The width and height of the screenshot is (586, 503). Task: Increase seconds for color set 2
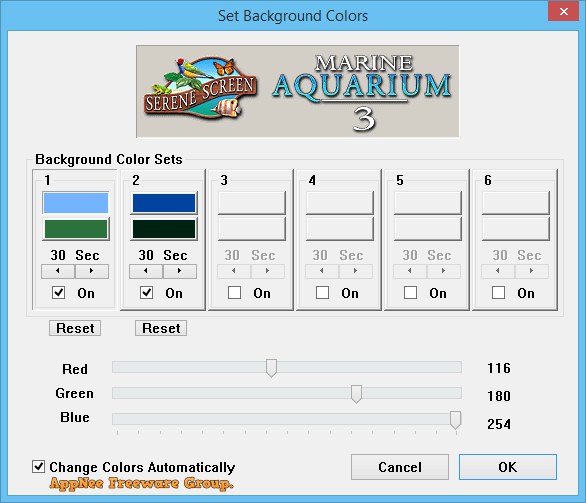(180, 271)
